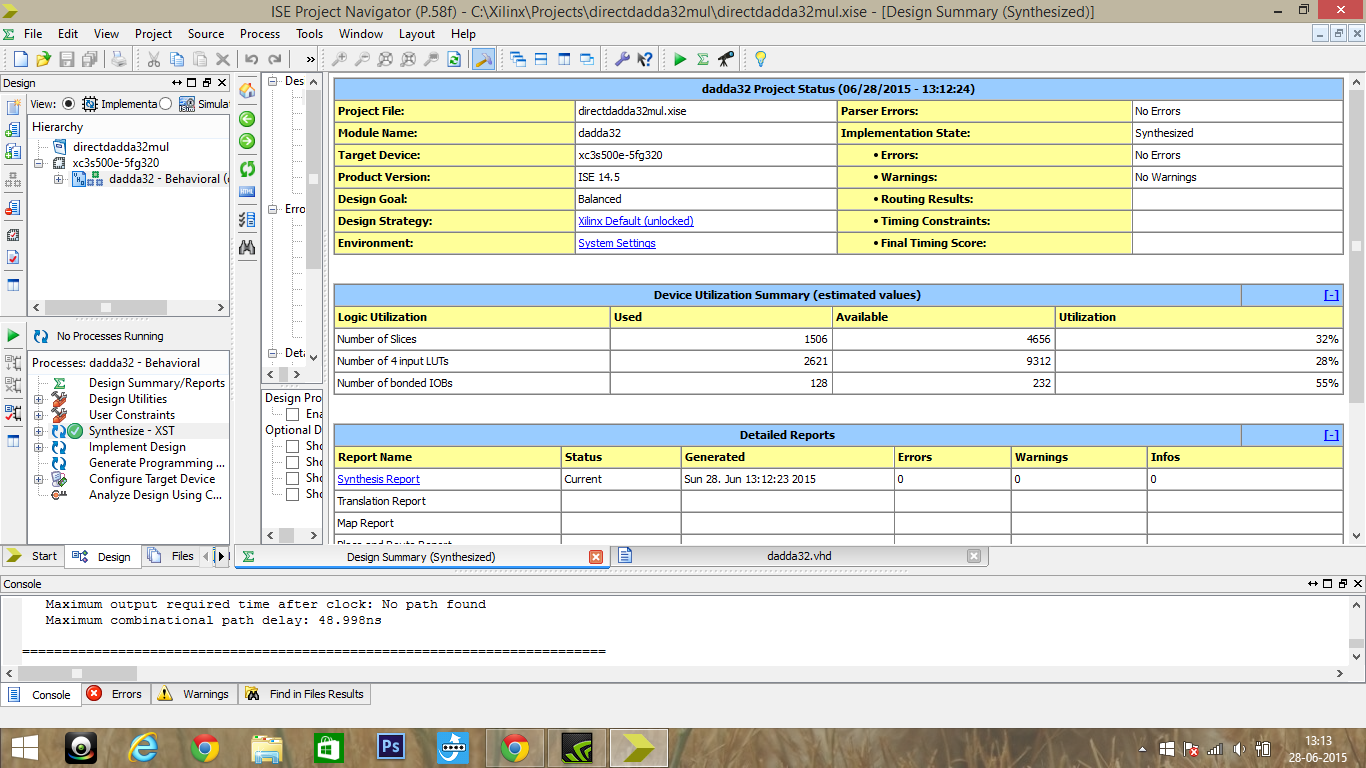Create a new project file via toolbar
The image size is (1366, 768).
click(20, 59)
